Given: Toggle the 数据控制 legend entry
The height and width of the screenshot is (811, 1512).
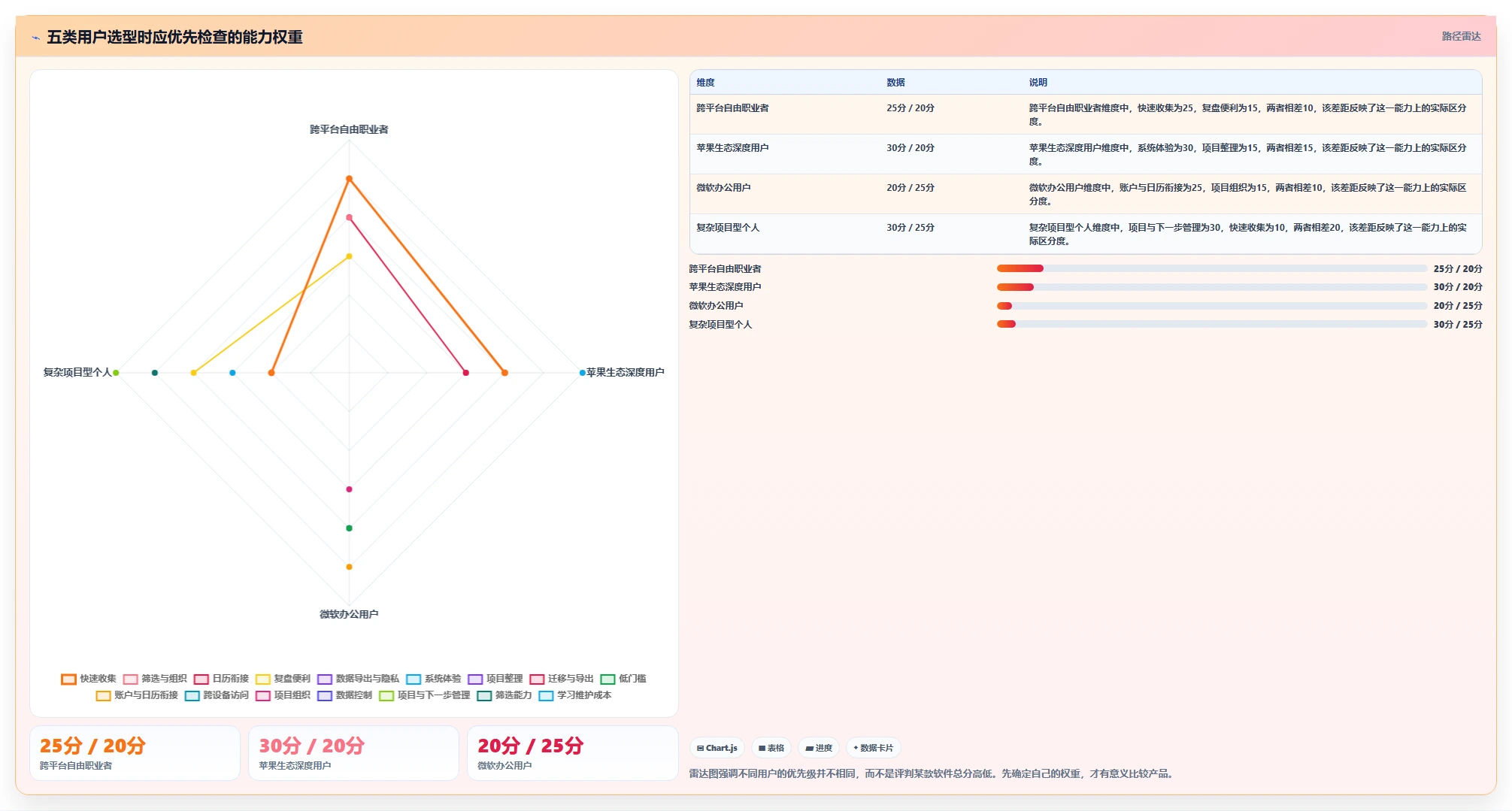Looking at the screenshot, I should [x=344, y=695].
